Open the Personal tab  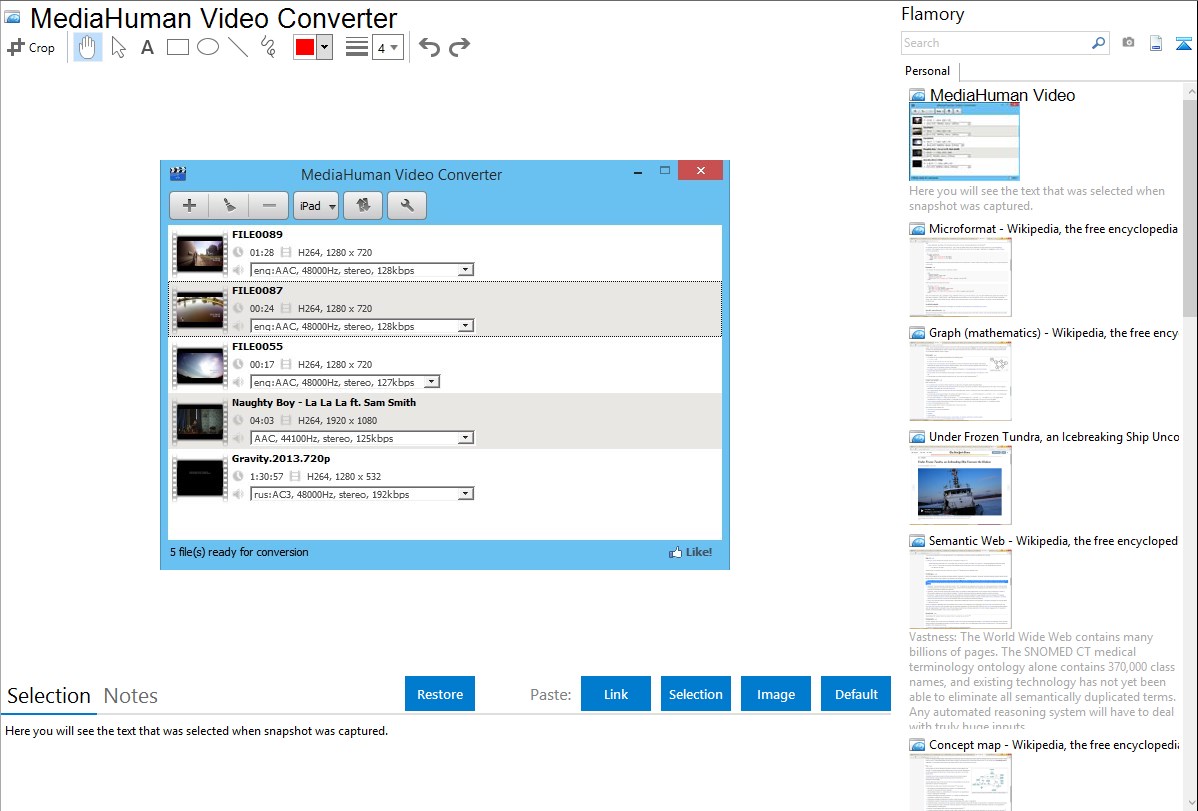tap(928, 71)
